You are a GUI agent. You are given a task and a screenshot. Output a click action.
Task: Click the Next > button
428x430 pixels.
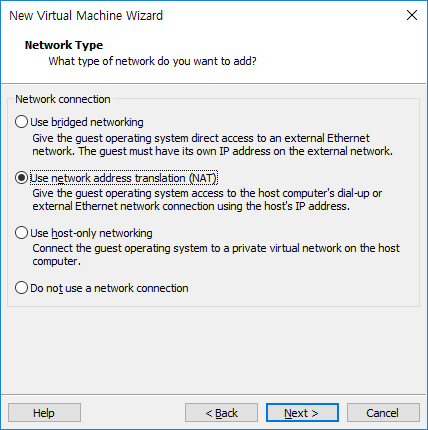(302, 413)
